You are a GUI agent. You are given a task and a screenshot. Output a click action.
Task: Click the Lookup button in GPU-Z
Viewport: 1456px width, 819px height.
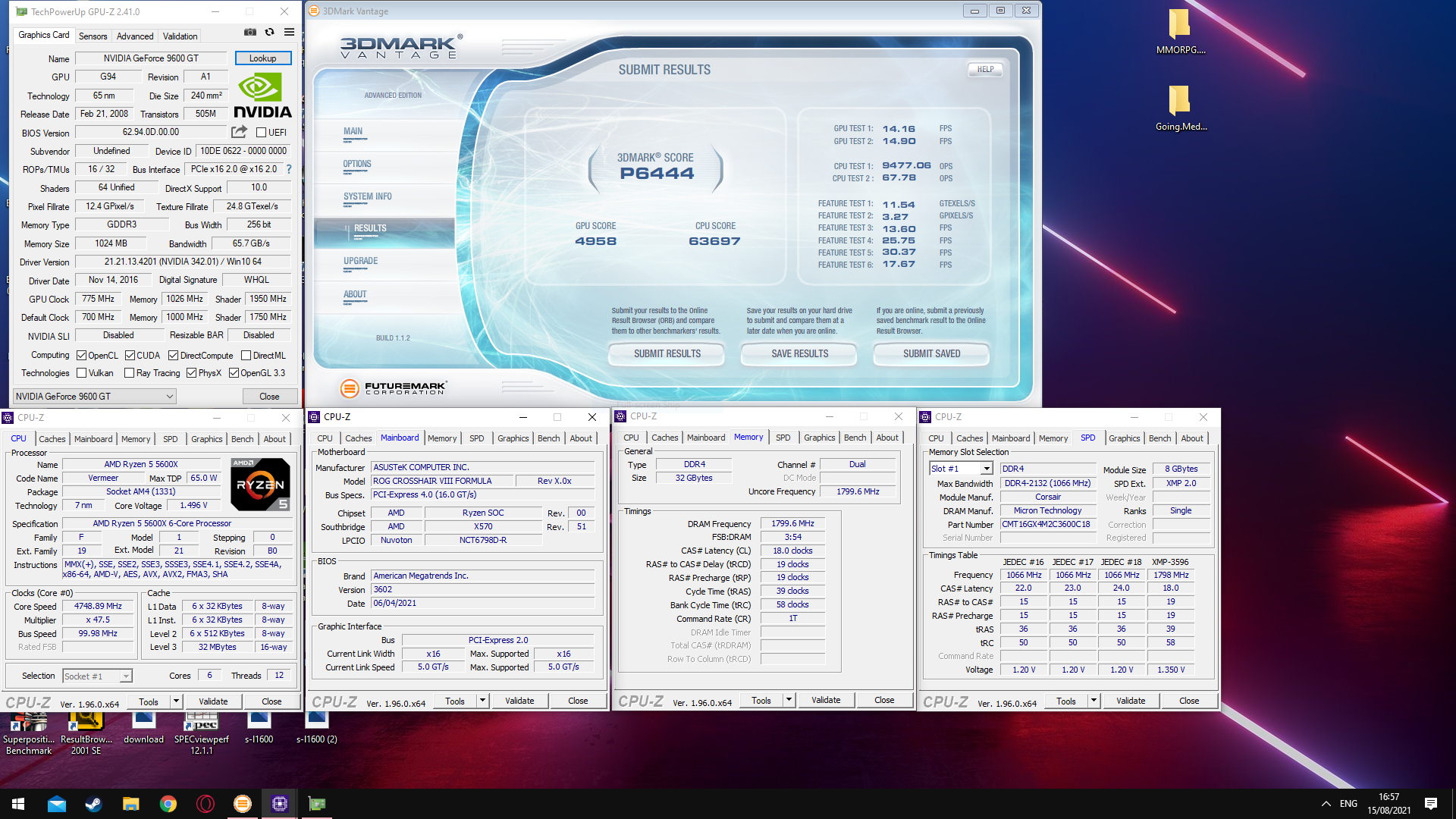click(262, 58)
